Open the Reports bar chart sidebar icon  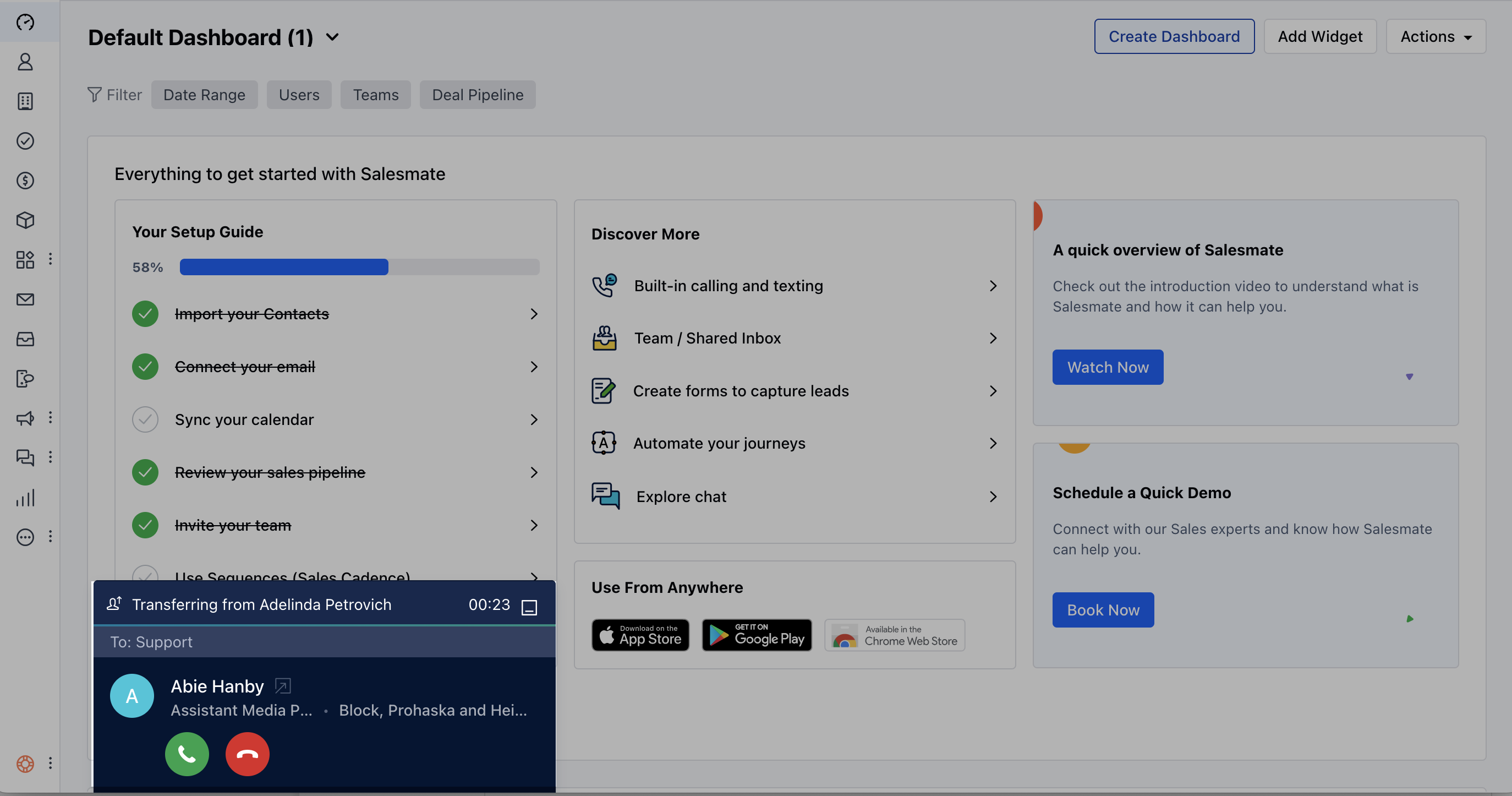click(25, 498)
